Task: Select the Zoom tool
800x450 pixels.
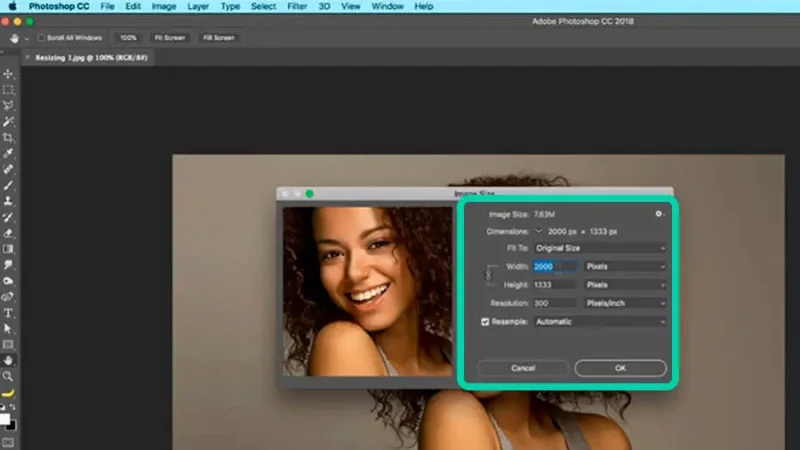Action: pyautogui.click(x=8, y=377)
